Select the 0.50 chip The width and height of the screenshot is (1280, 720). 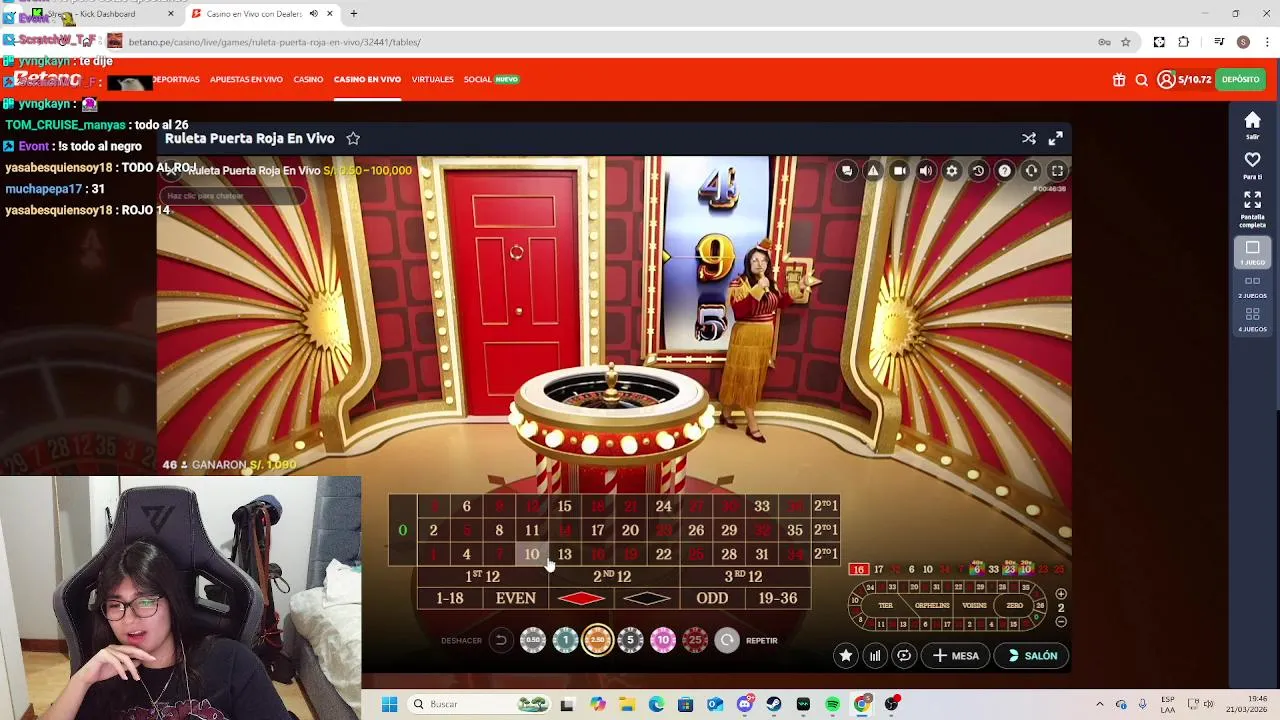point(533,640)
